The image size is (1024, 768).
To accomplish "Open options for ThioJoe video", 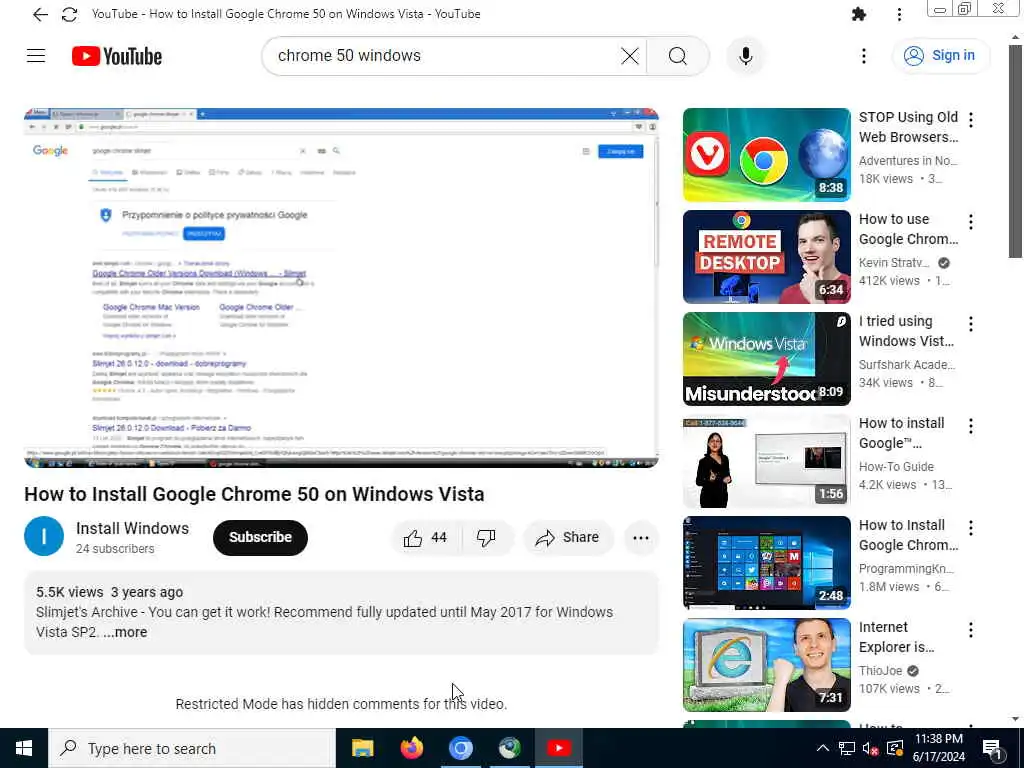I will 970,630.
